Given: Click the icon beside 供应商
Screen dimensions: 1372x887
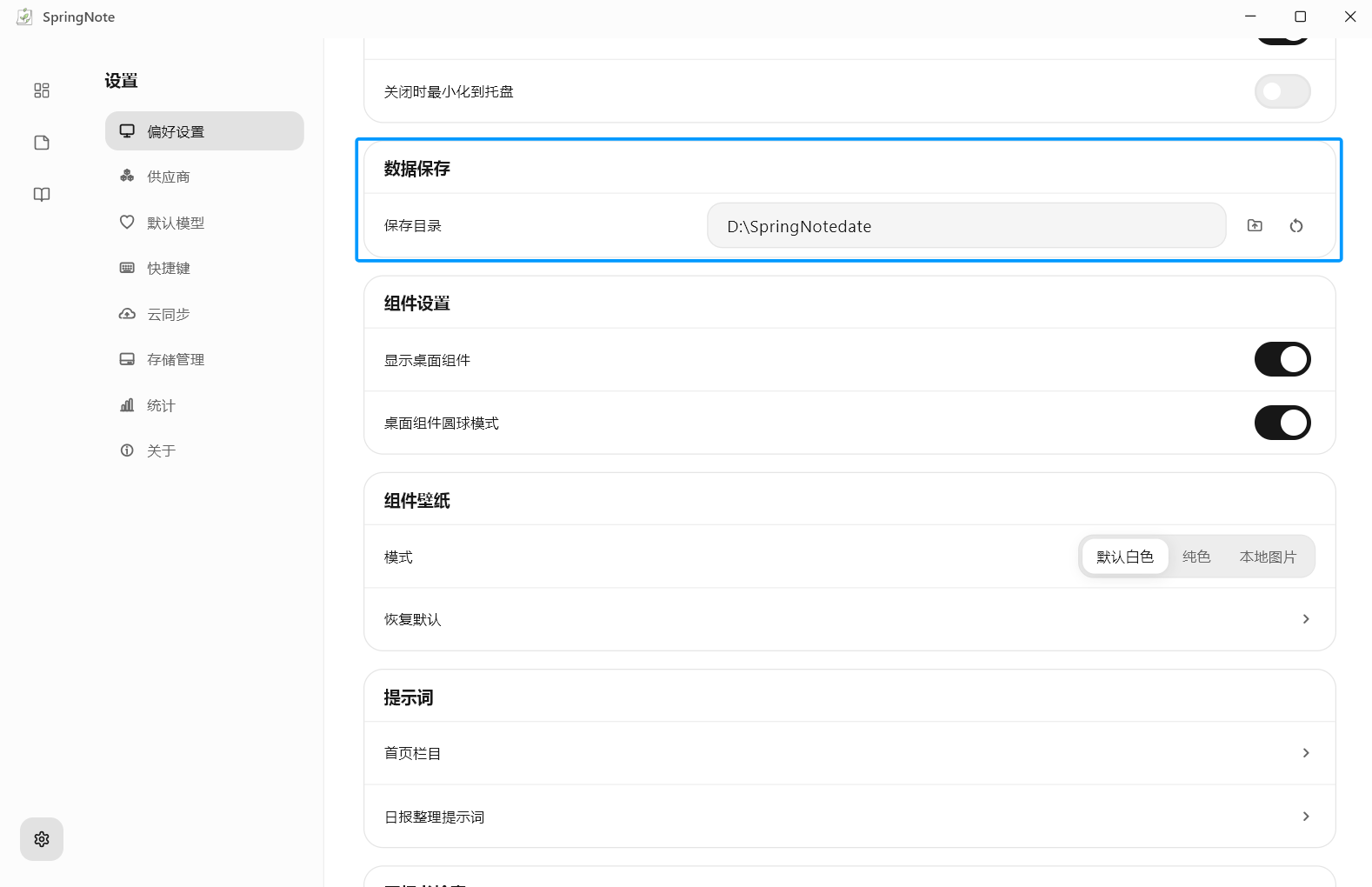Looking at the screenshot, I should click(127, 176).
